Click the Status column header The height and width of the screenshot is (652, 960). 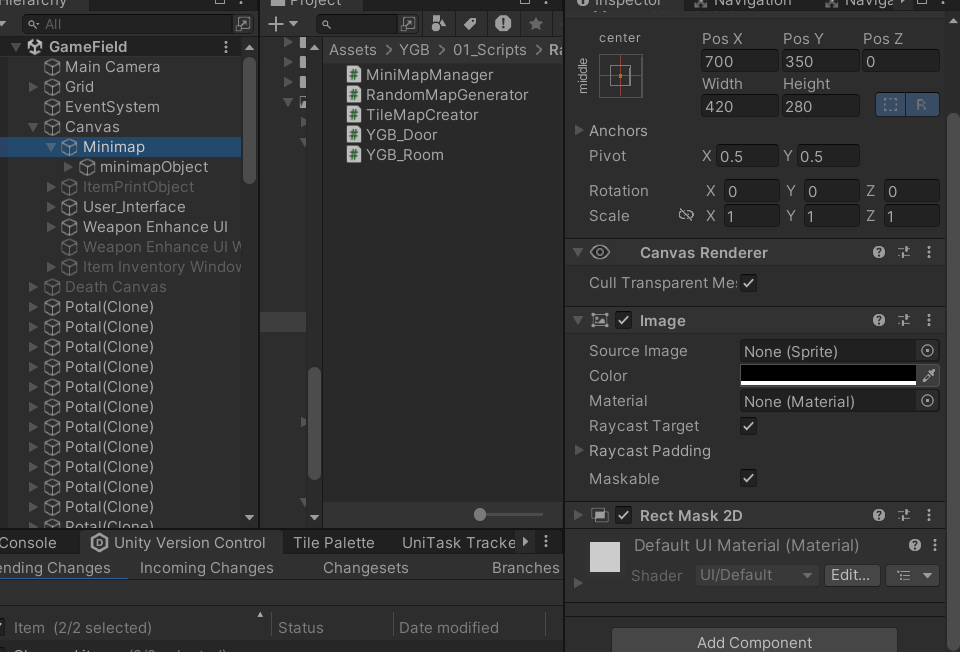301,628
